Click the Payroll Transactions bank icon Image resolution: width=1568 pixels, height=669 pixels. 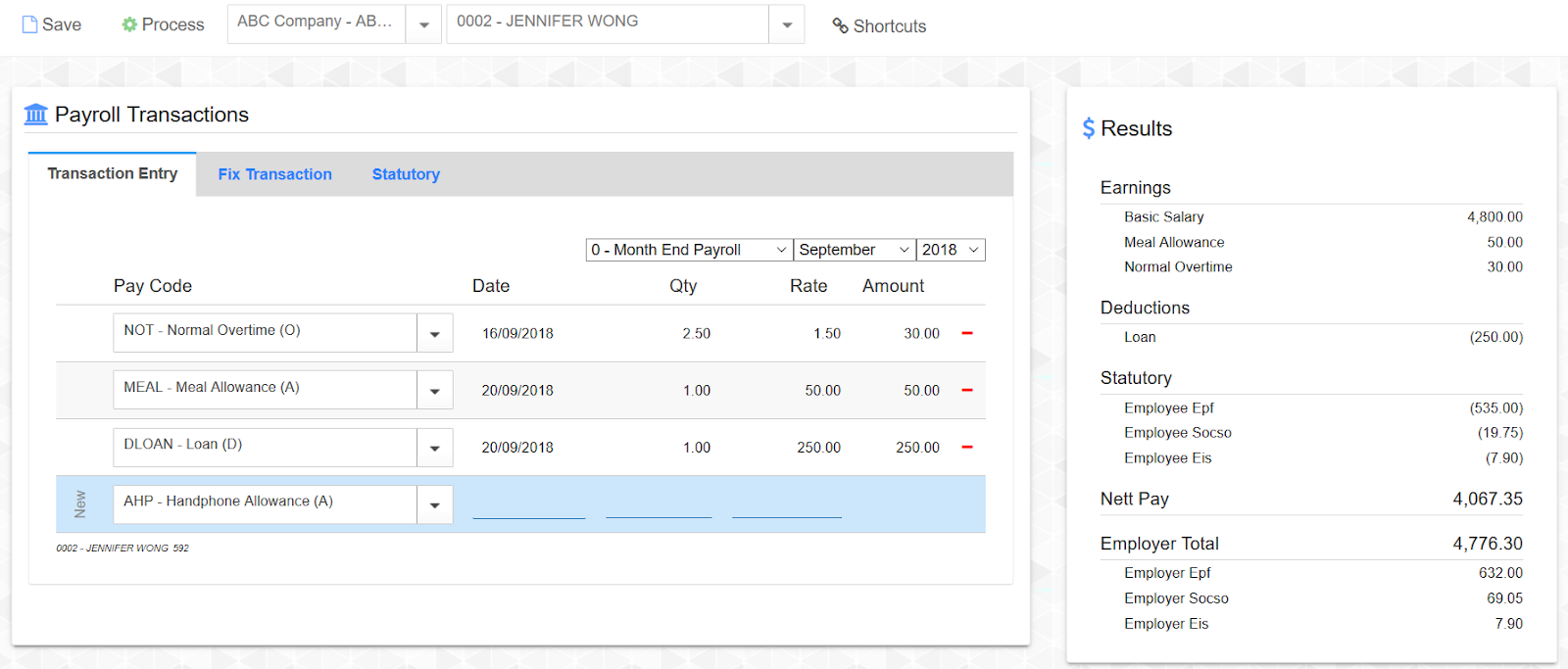tap(36, 115)
